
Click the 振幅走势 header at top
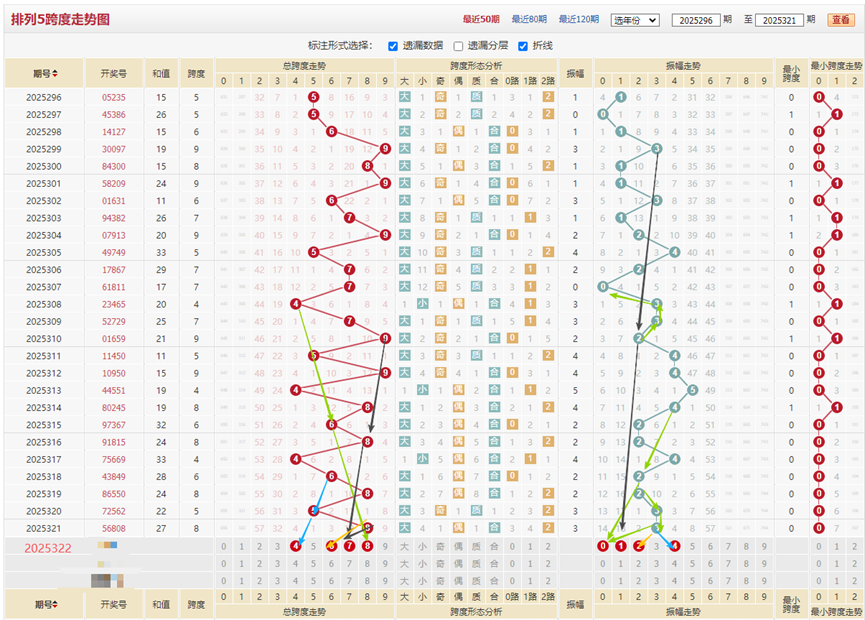point(684,66)
